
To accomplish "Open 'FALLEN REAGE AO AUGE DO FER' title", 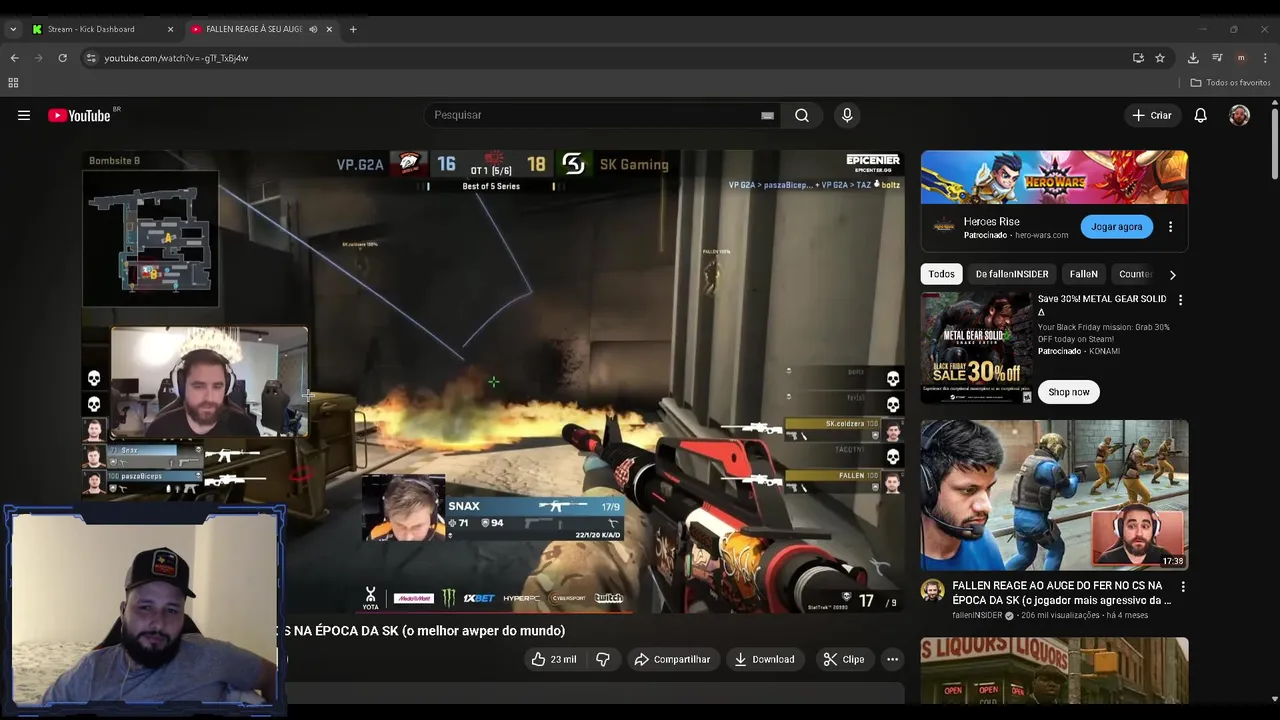I will (x=1060, y=593).
